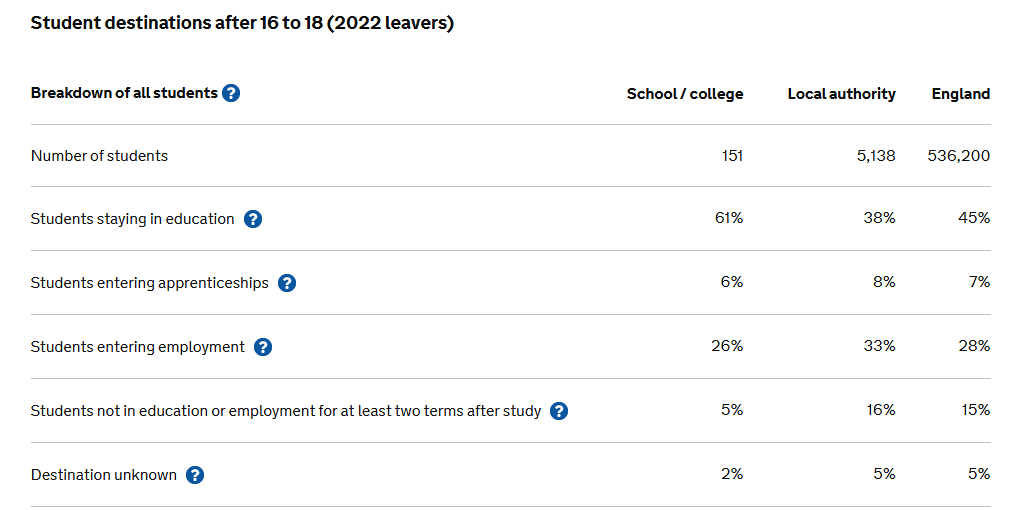1026x510 pixels.
Task: Show help for Students entering employment
Action: click(263, 347)
